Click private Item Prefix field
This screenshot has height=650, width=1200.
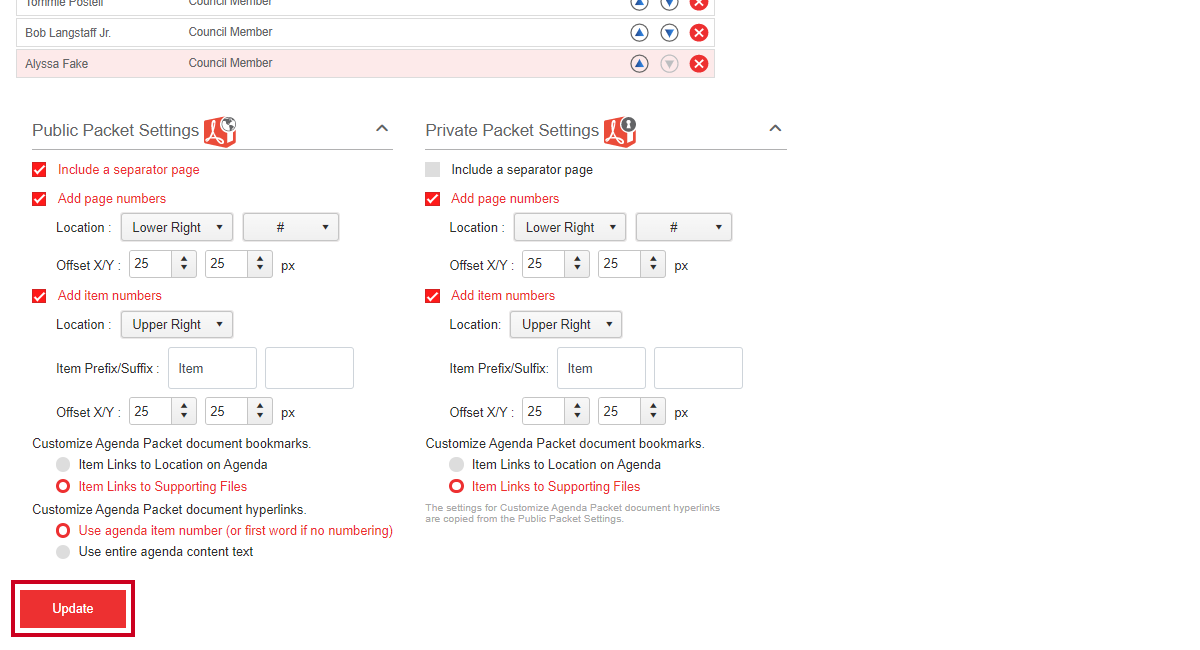601,368
